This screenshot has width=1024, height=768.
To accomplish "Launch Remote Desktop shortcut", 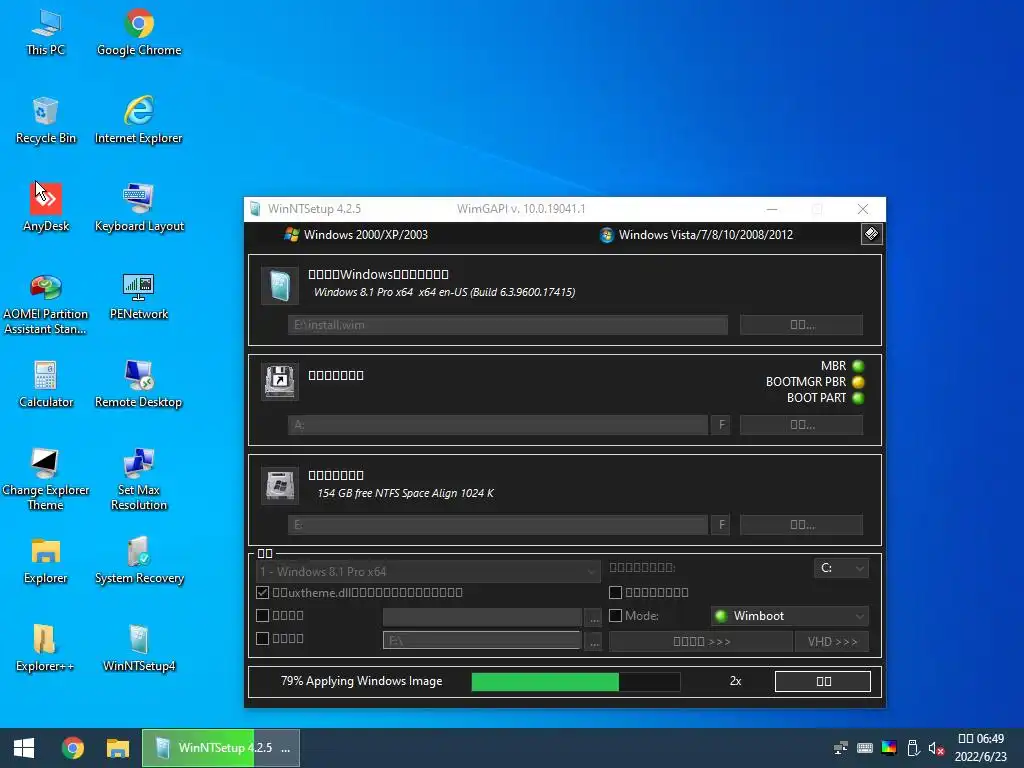I will point(138,385).
